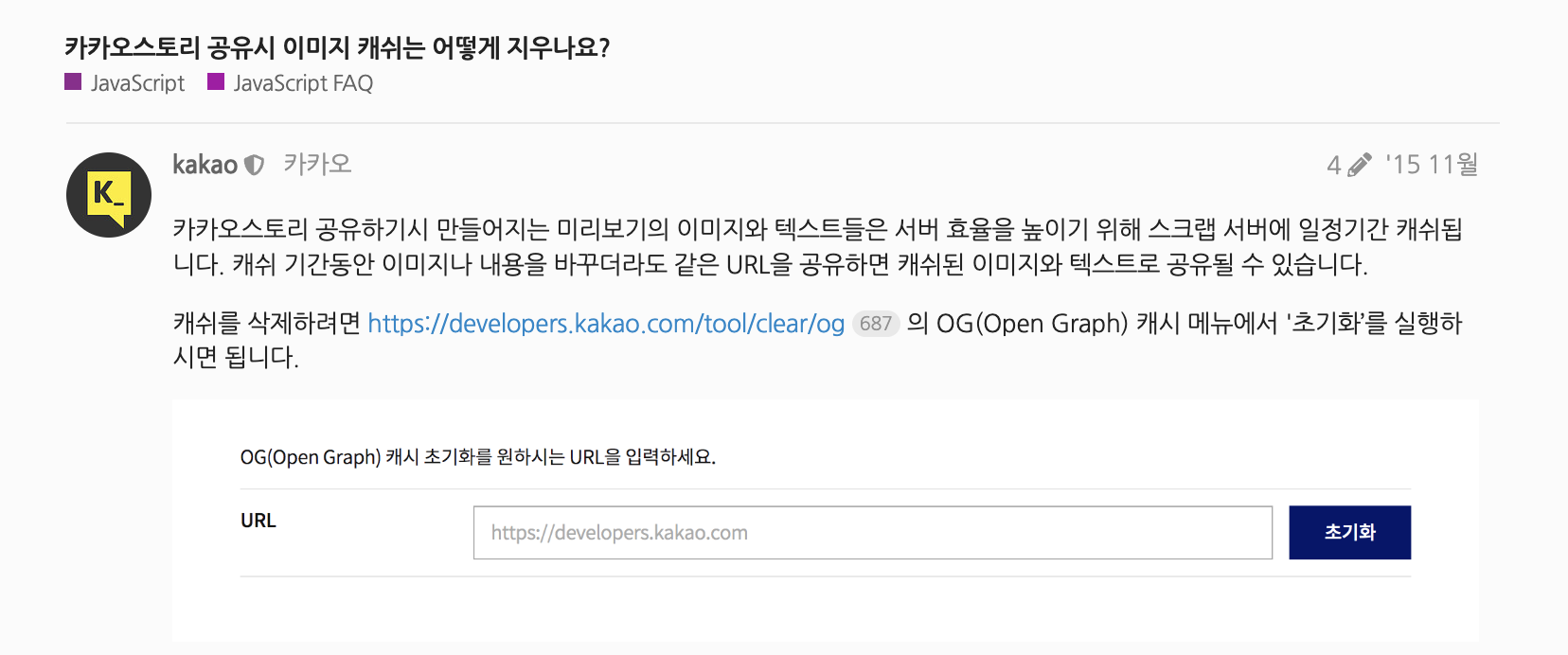Click the '15 11월 post date
The image size is (1568, 655).
[1432, 165]
